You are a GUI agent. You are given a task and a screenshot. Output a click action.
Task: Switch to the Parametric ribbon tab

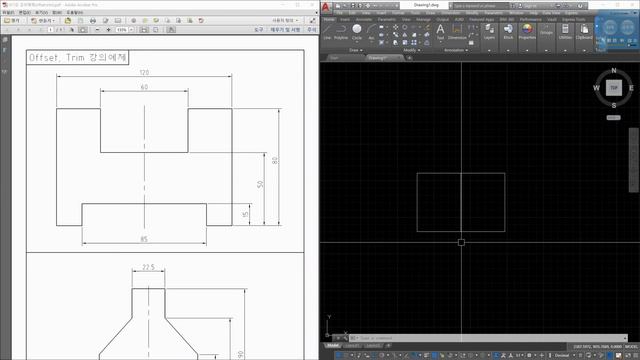click(x=386, y=19)
